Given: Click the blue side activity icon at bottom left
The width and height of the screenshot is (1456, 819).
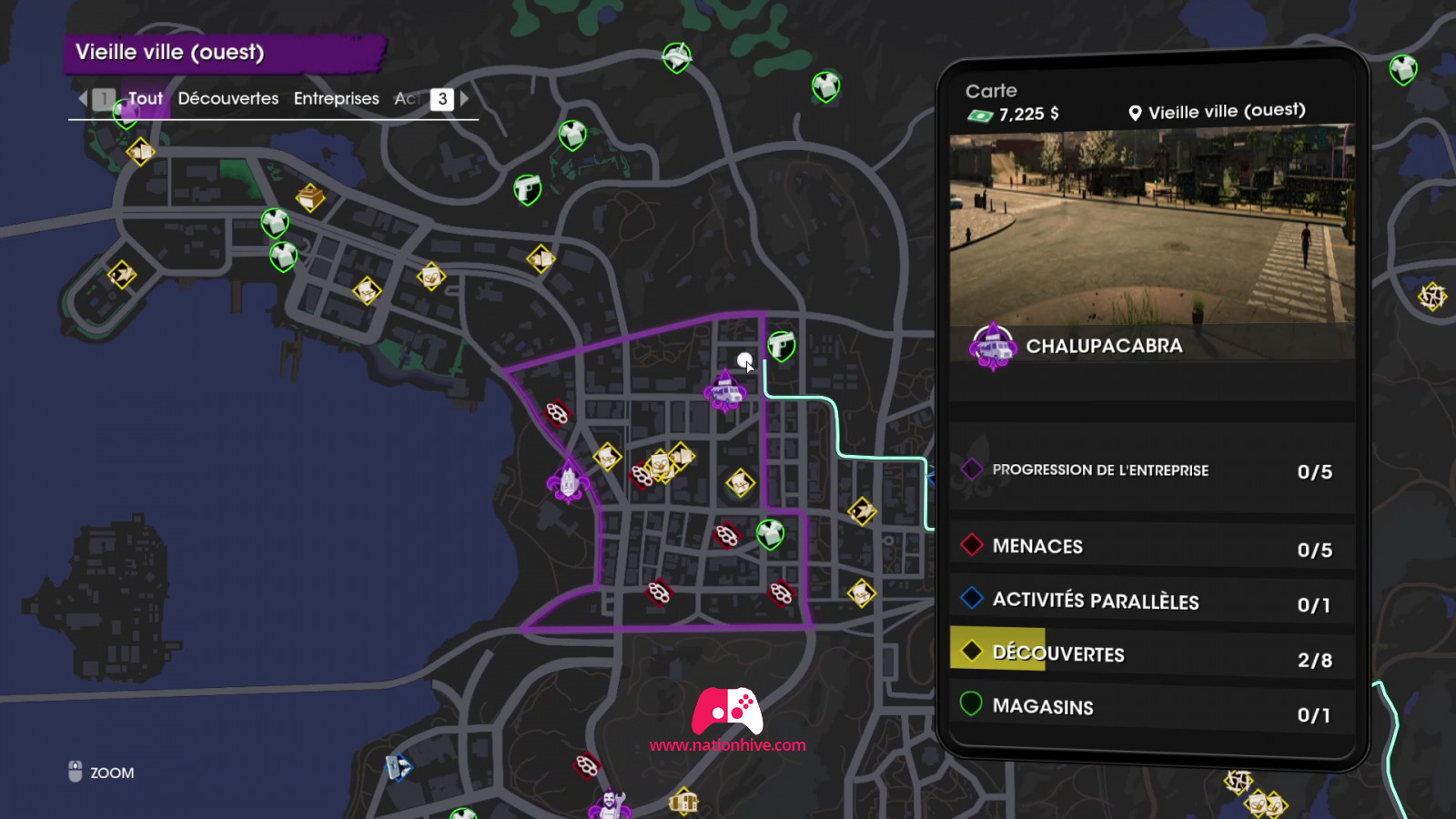Looking at the screenshot, I should 399,767.
